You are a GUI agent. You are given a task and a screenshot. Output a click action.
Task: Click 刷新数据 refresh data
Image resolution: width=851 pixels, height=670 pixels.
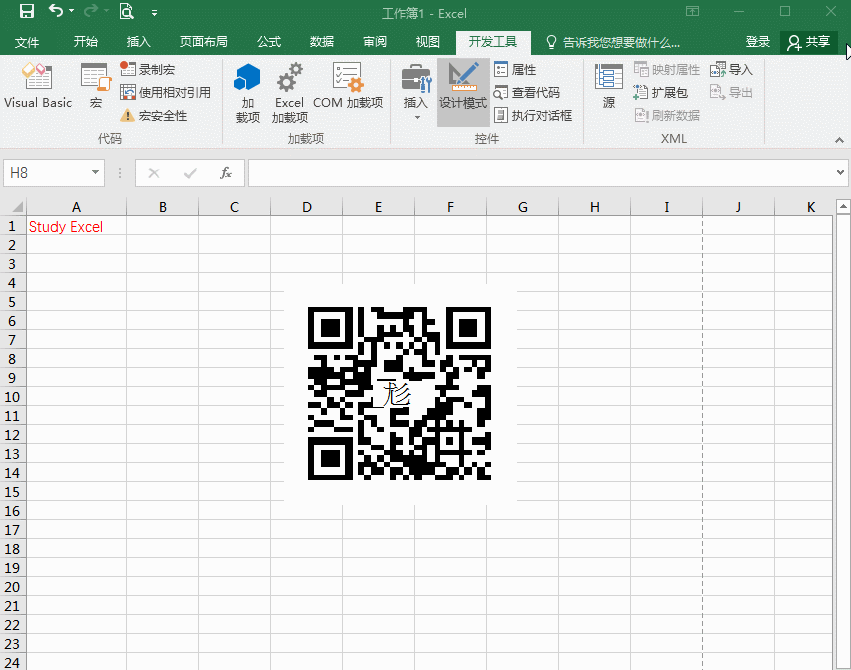[x=666, y=116]
